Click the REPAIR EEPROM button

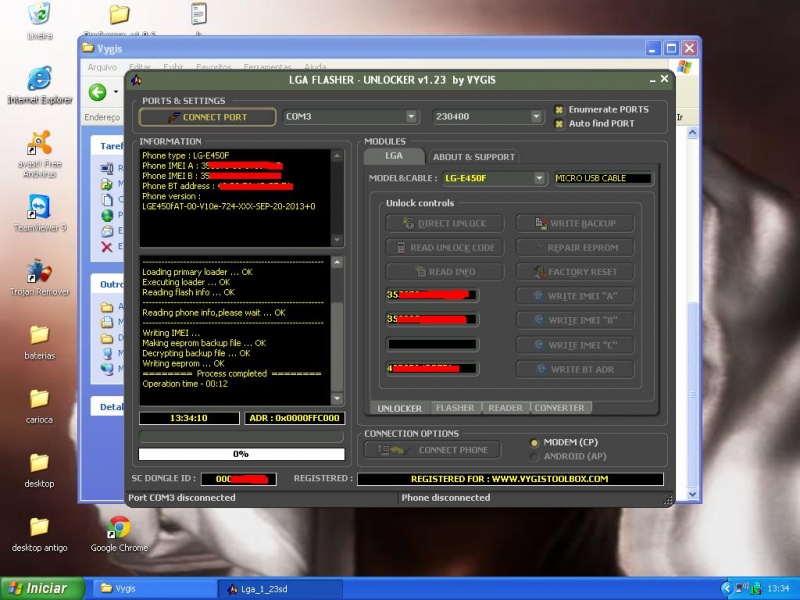pyautogui.click(x=575, y=247)
